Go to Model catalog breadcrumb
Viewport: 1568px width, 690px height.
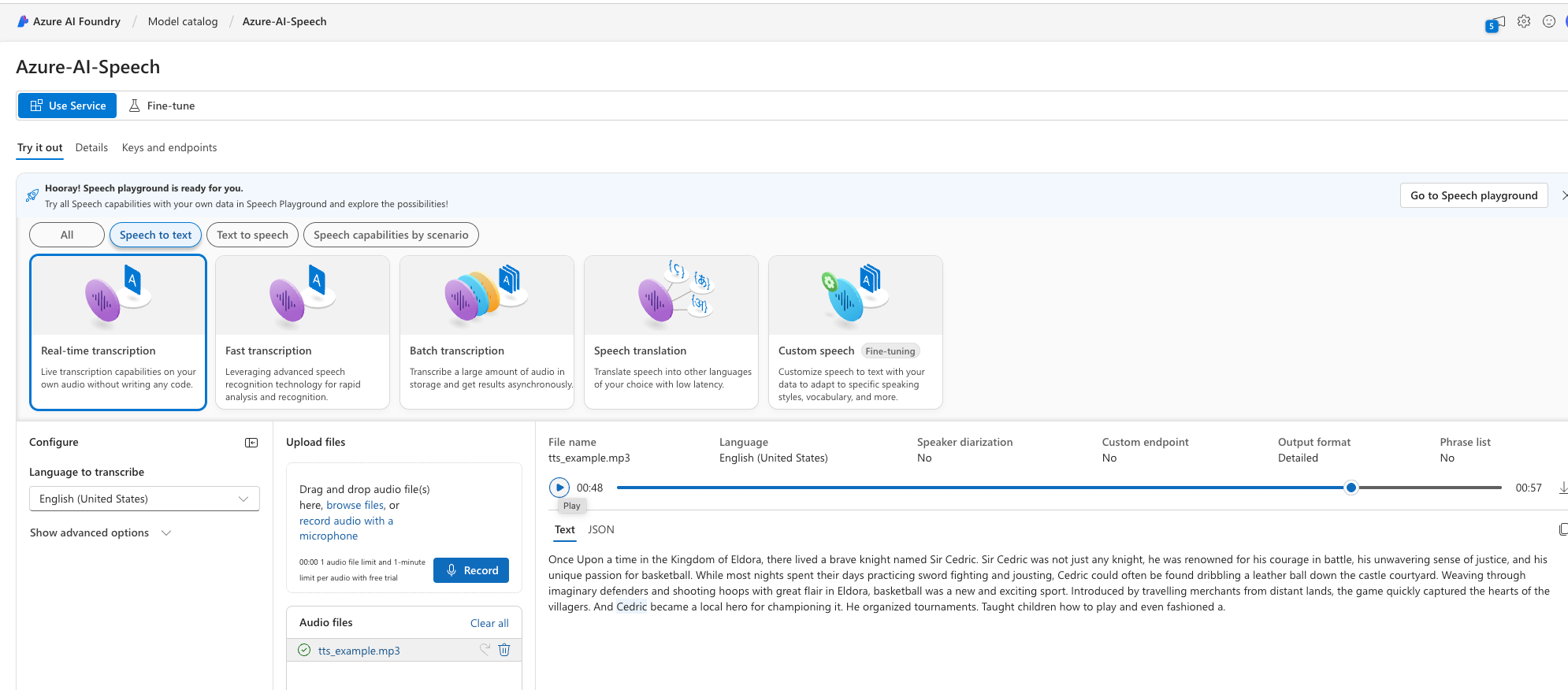pos(183,21)
